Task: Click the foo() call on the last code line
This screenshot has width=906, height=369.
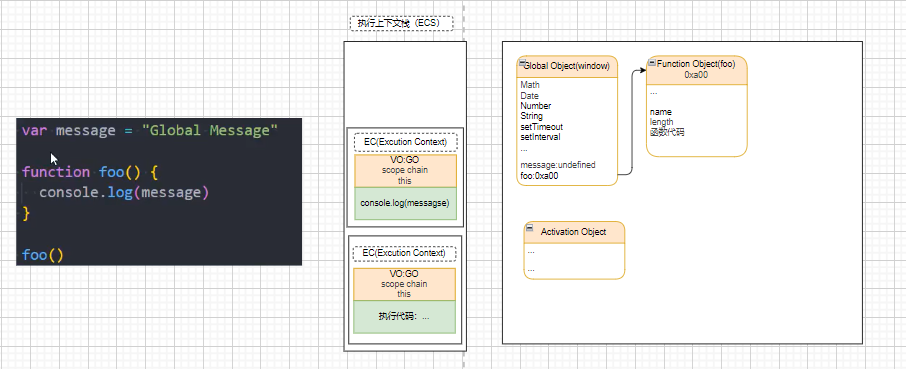Action: coord(43,255)
